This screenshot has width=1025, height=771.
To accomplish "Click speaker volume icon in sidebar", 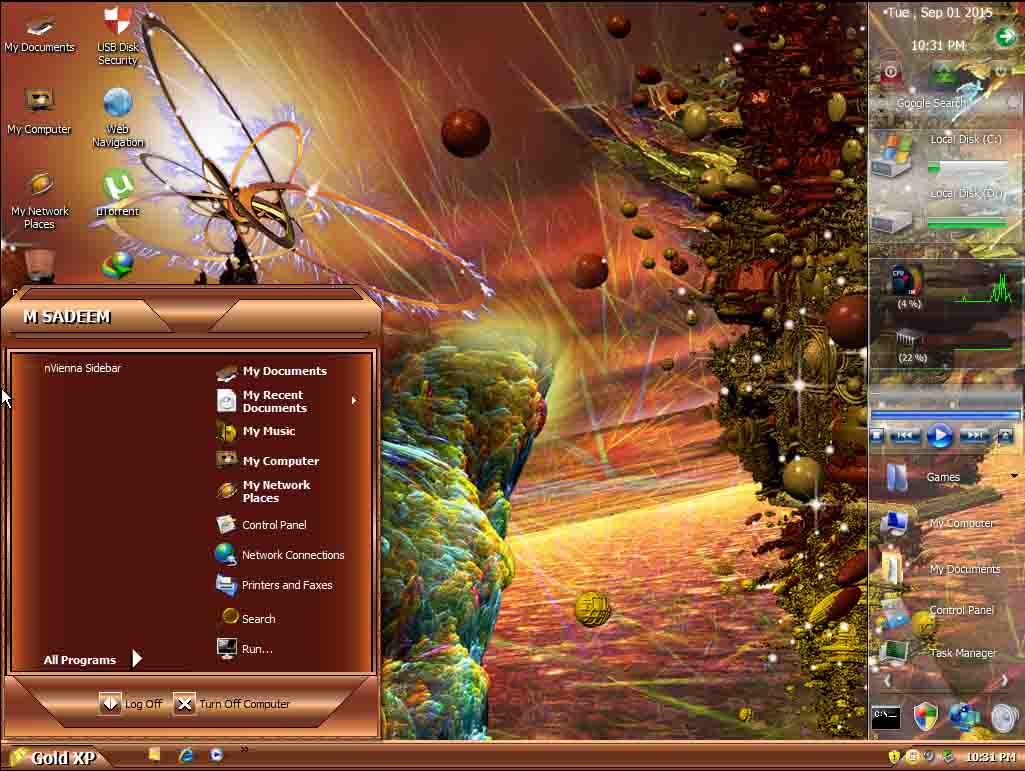I will point(1005,717).
